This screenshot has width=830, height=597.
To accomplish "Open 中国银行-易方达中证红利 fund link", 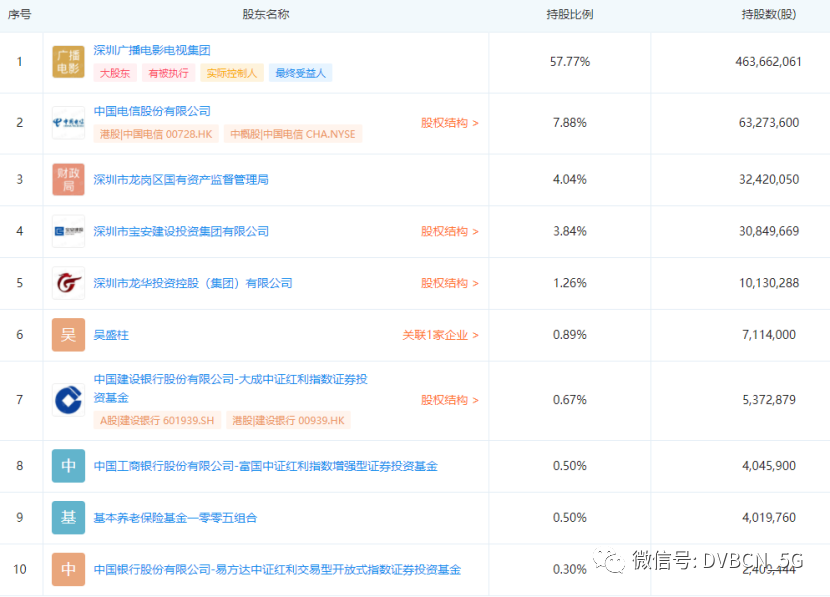I will point(277,569).
